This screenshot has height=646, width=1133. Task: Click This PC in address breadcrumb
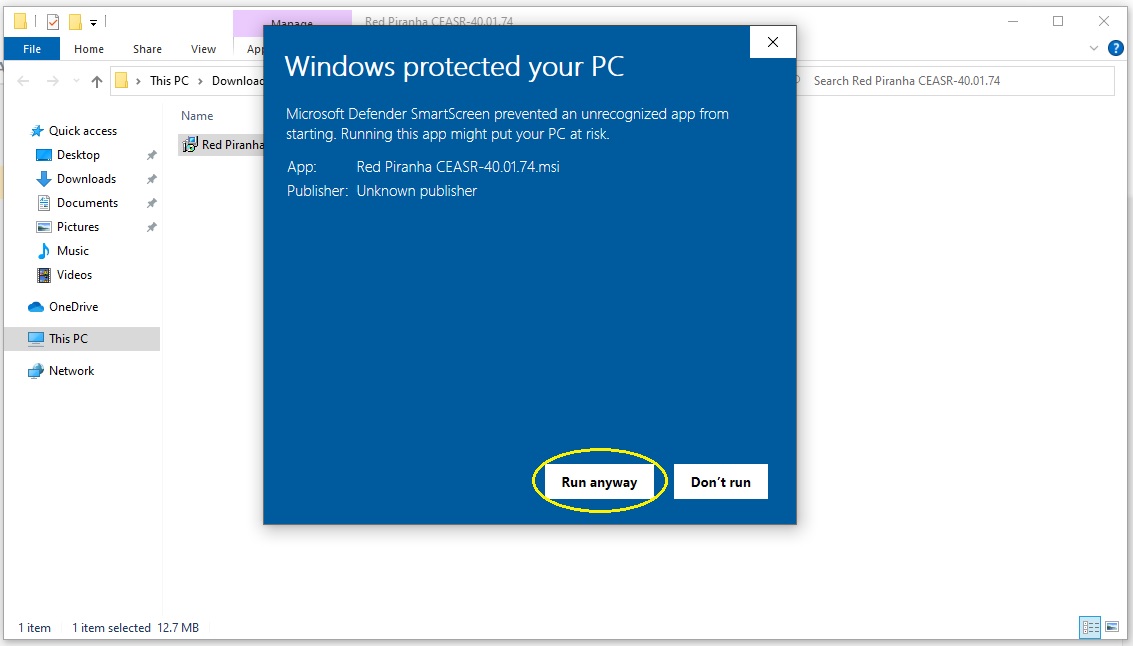click(169, 81)
